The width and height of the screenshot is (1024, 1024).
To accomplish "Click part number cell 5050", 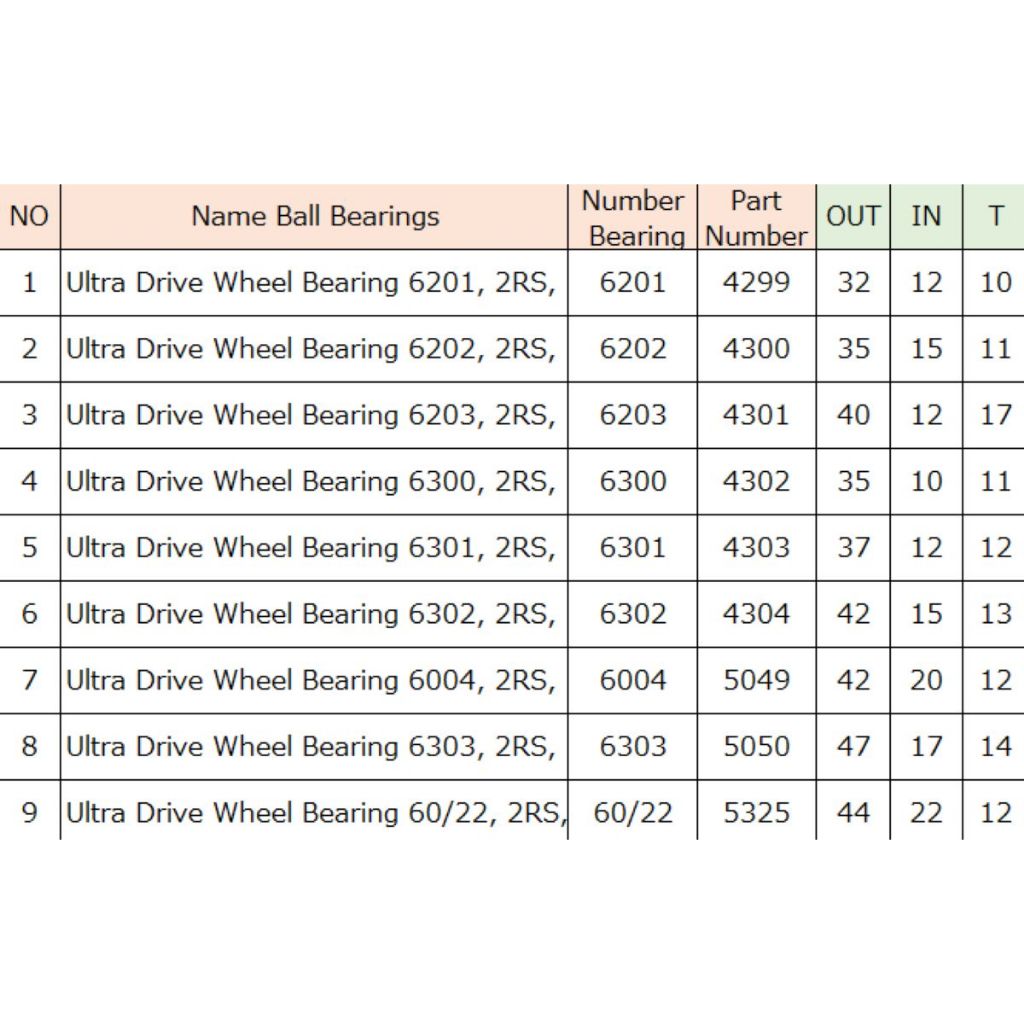I will coord(756,746).
